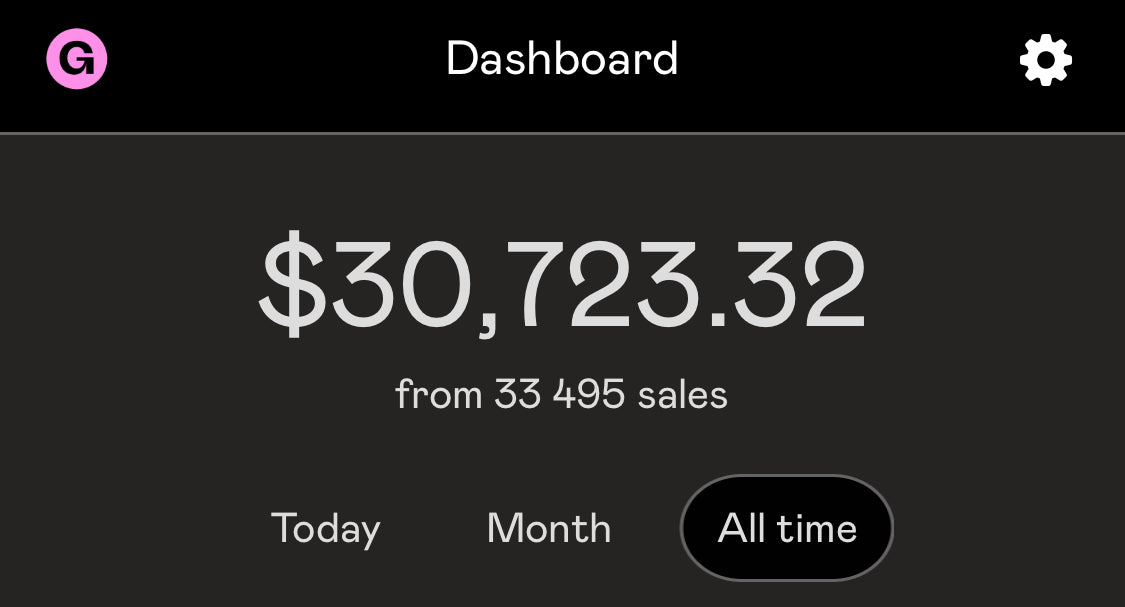Select the All time tab
1125x607 pixels.
pyautogui.click(x=787, y=528)
